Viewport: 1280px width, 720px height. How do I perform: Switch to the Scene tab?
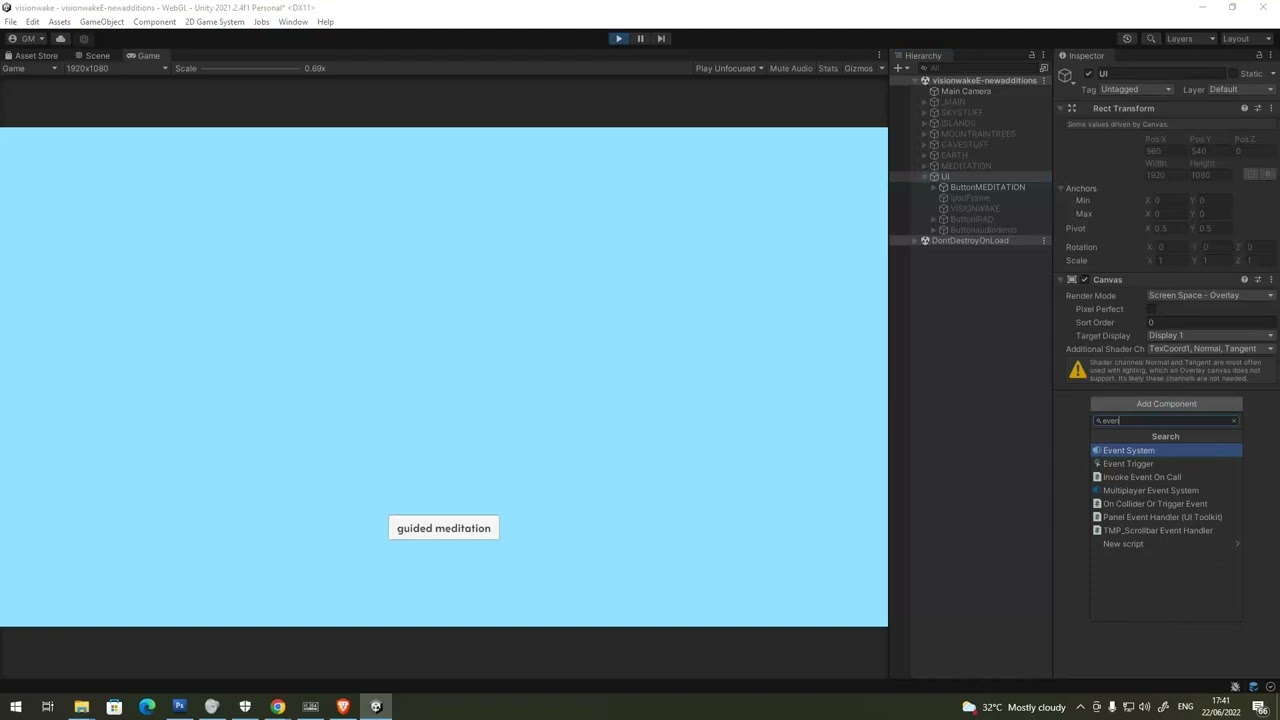tap(92, 56)
